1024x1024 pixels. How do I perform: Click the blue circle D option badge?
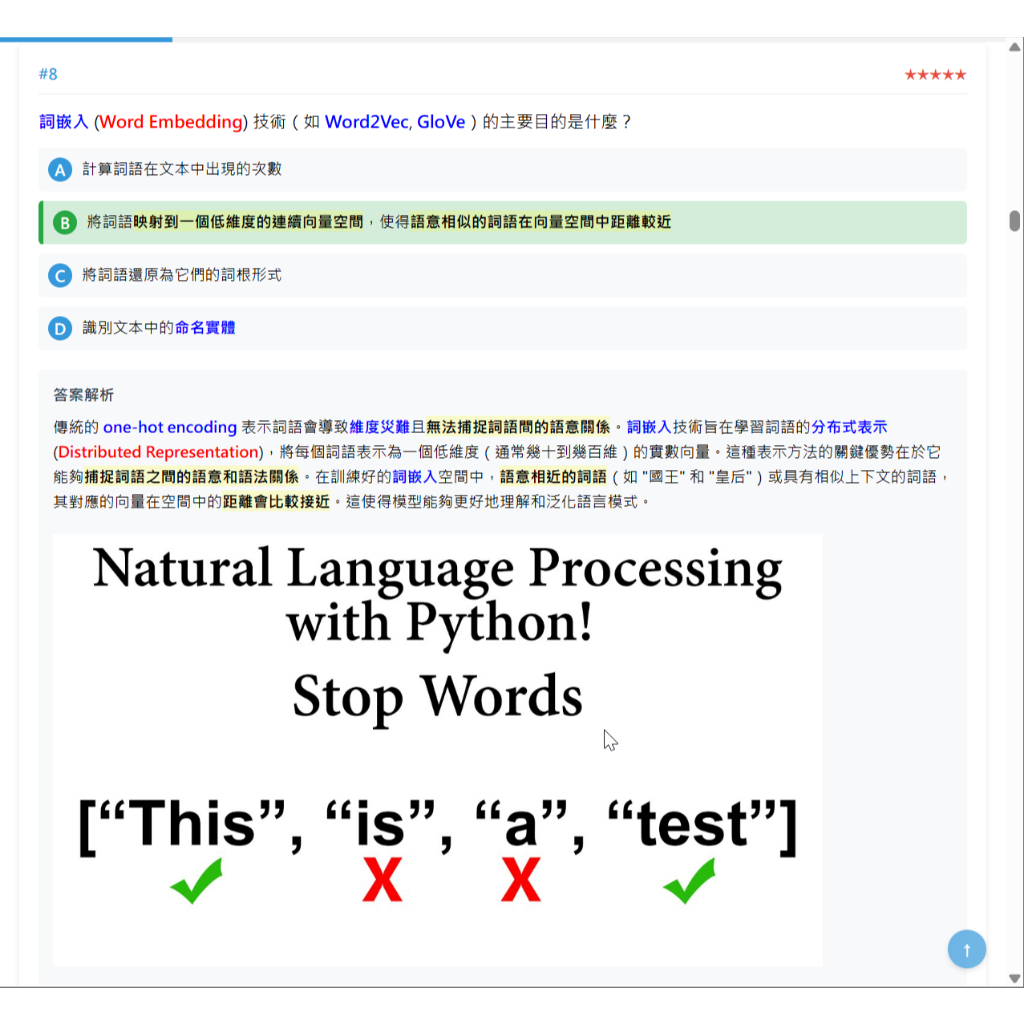(60, 328)
